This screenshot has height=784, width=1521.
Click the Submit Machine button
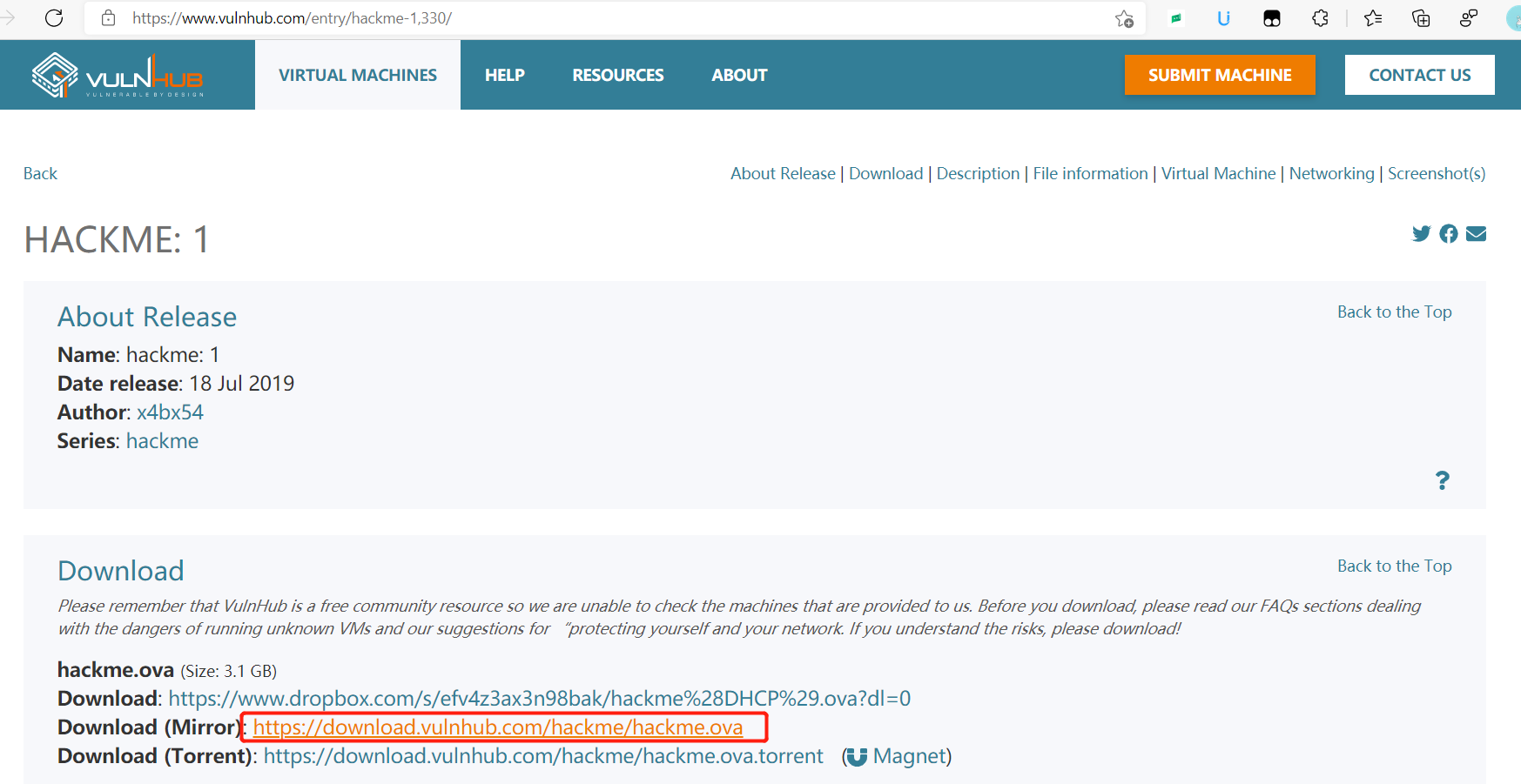point(1220,75)
